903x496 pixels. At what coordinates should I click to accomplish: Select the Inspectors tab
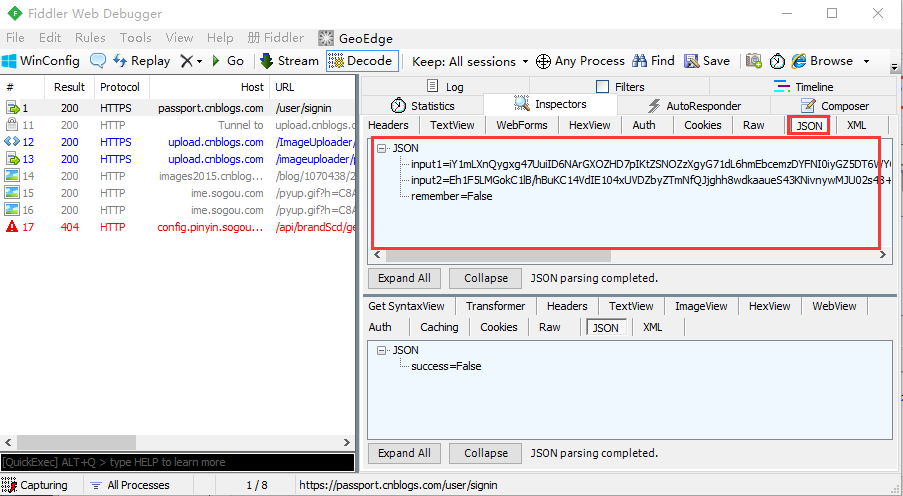(x=550, y=104)
